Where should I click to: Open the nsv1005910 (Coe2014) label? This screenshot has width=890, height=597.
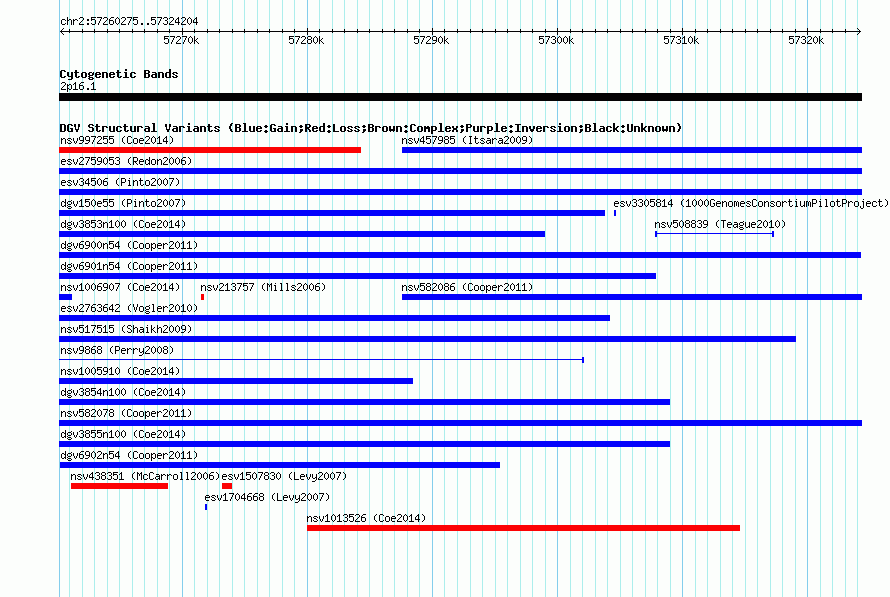(120, 371)
